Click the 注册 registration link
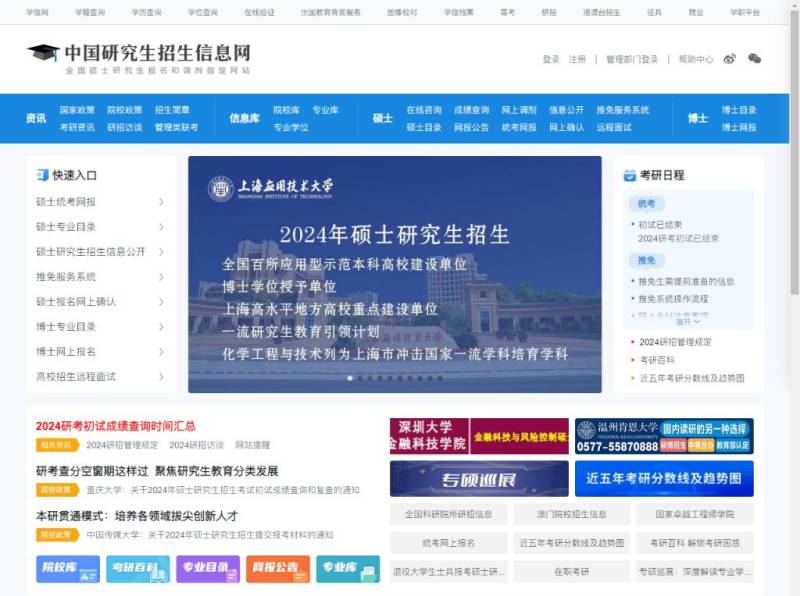 pyautogui.click(x=578, y=60)
